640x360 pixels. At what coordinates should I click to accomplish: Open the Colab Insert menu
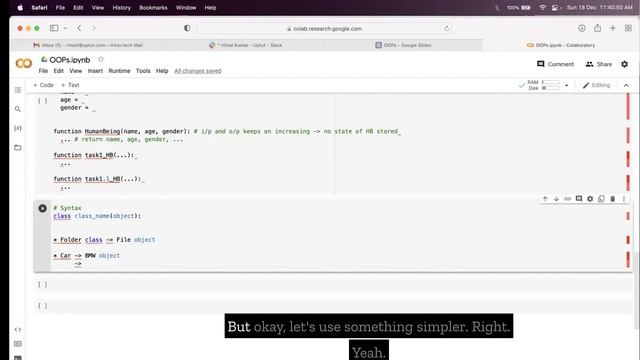[95, 71]
